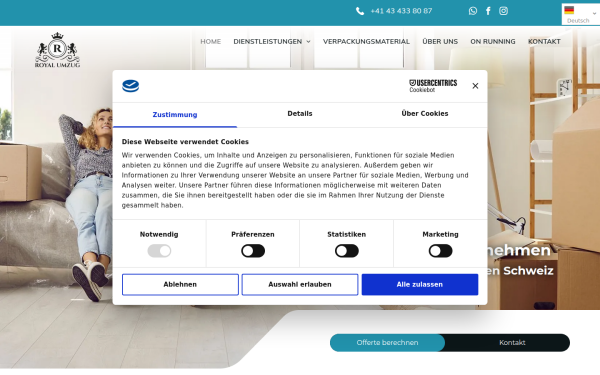
Task: Call the +41 43 433 80 87 number
Action: point(401,11)
